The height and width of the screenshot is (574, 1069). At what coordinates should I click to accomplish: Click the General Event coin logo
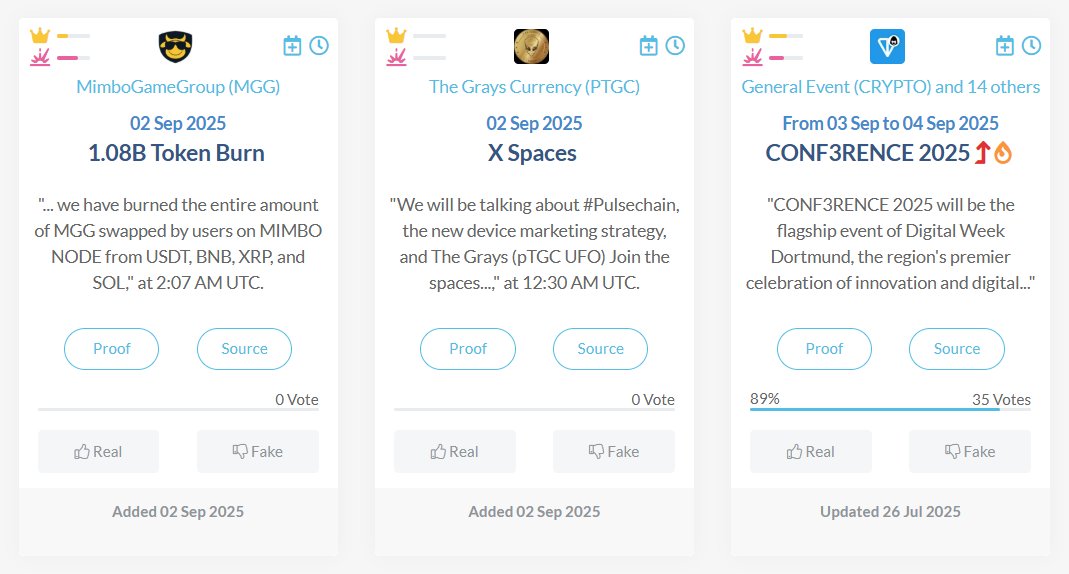pos(887,46)
